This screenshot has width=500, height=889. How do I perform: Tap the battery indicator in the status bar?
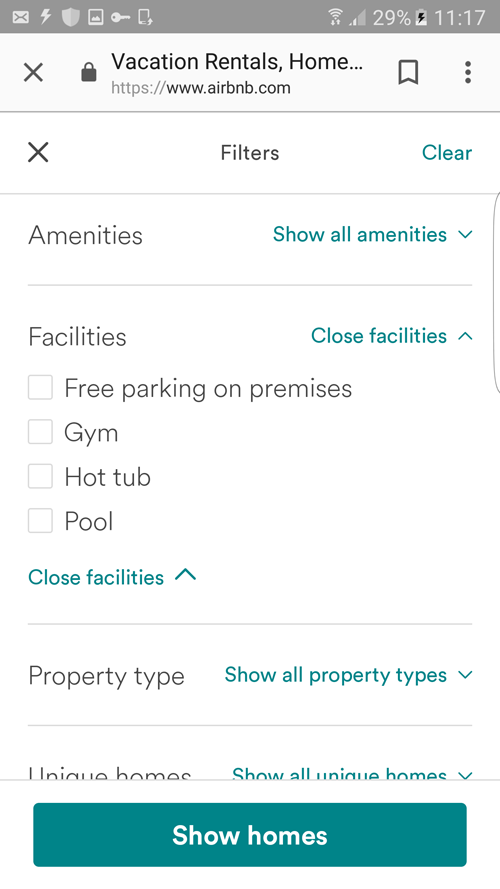[421, 18]
